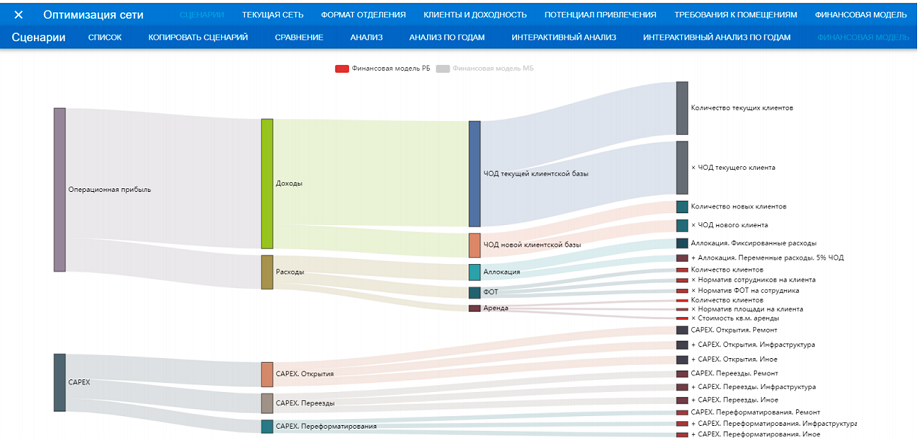Click + CAPEX. Переезды. Иное node

coord(682,400)
